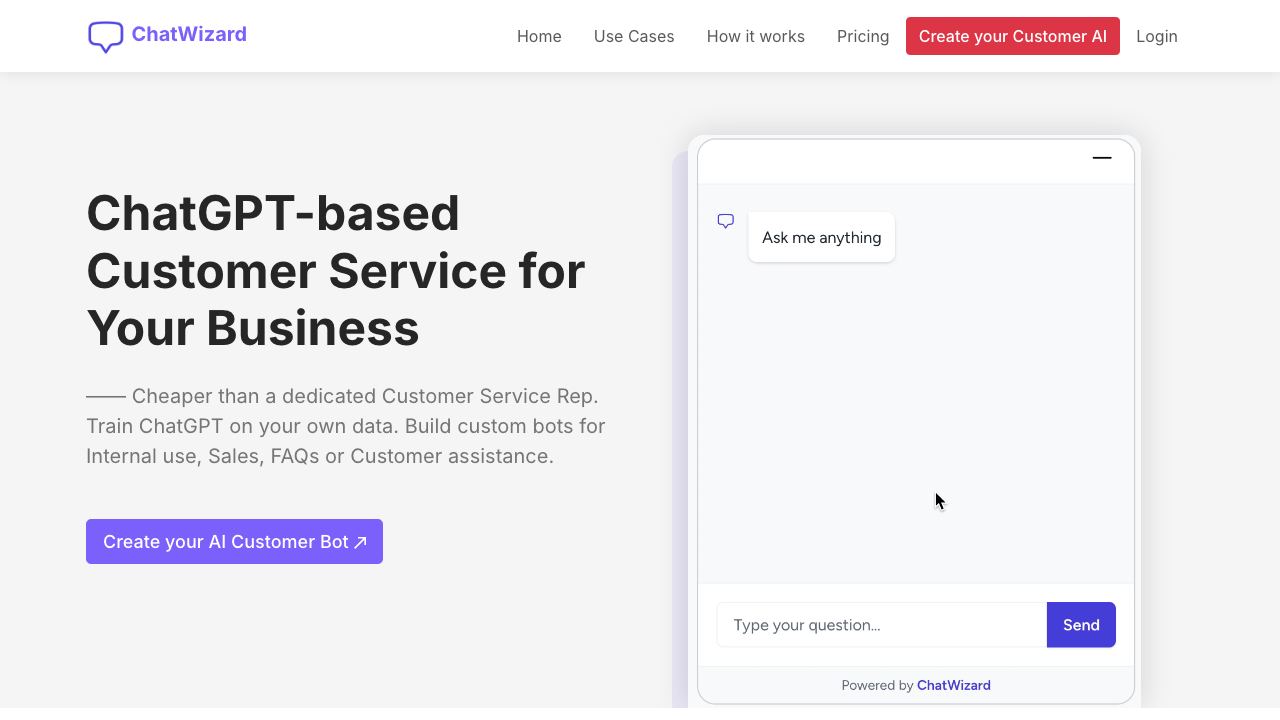Screen dimensions: 1280x720
Task: Go to Use Cases in the navigation
Action: 634,36
